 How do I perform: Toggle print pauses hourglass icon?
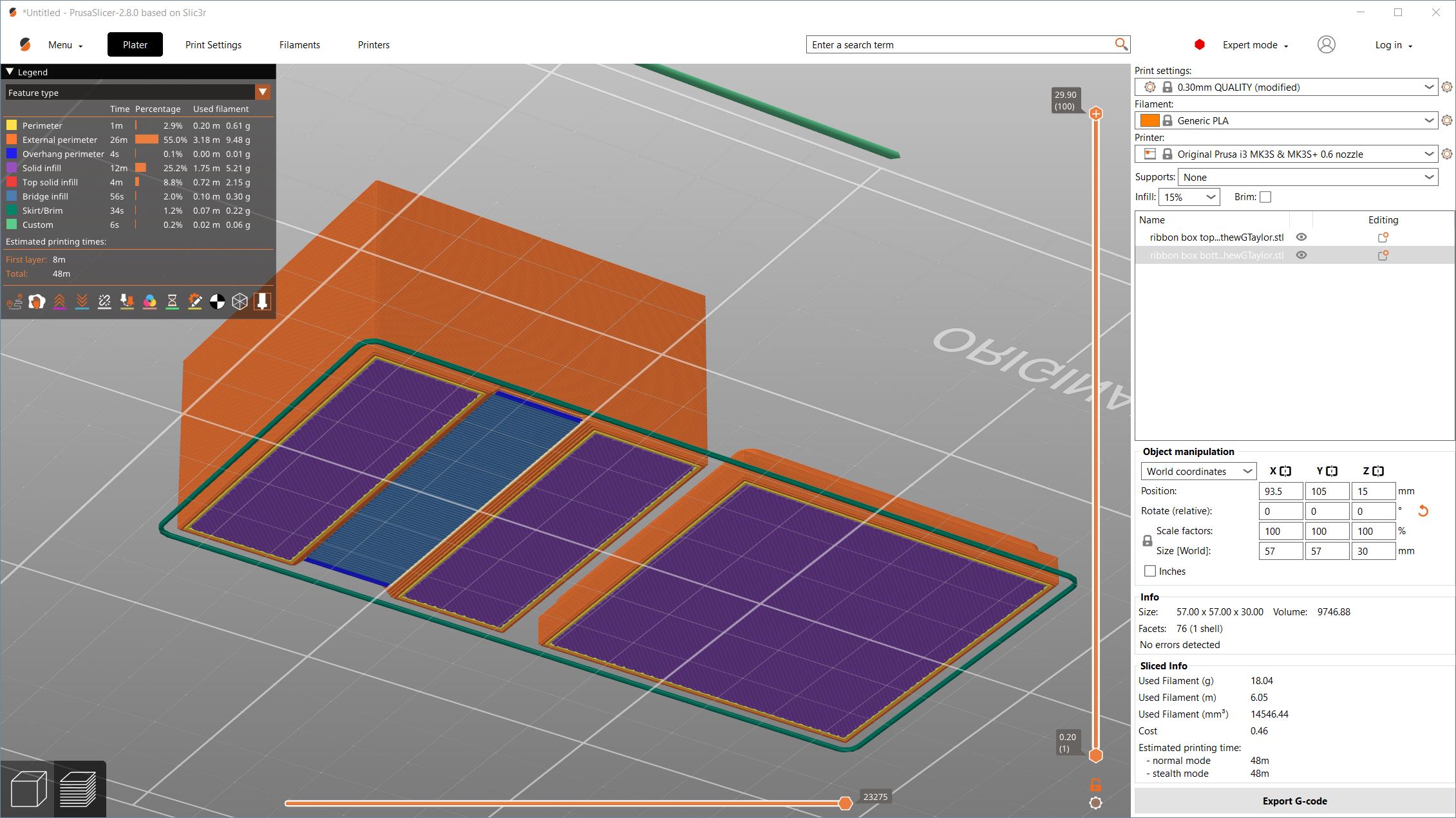click(x=172, y=301)
